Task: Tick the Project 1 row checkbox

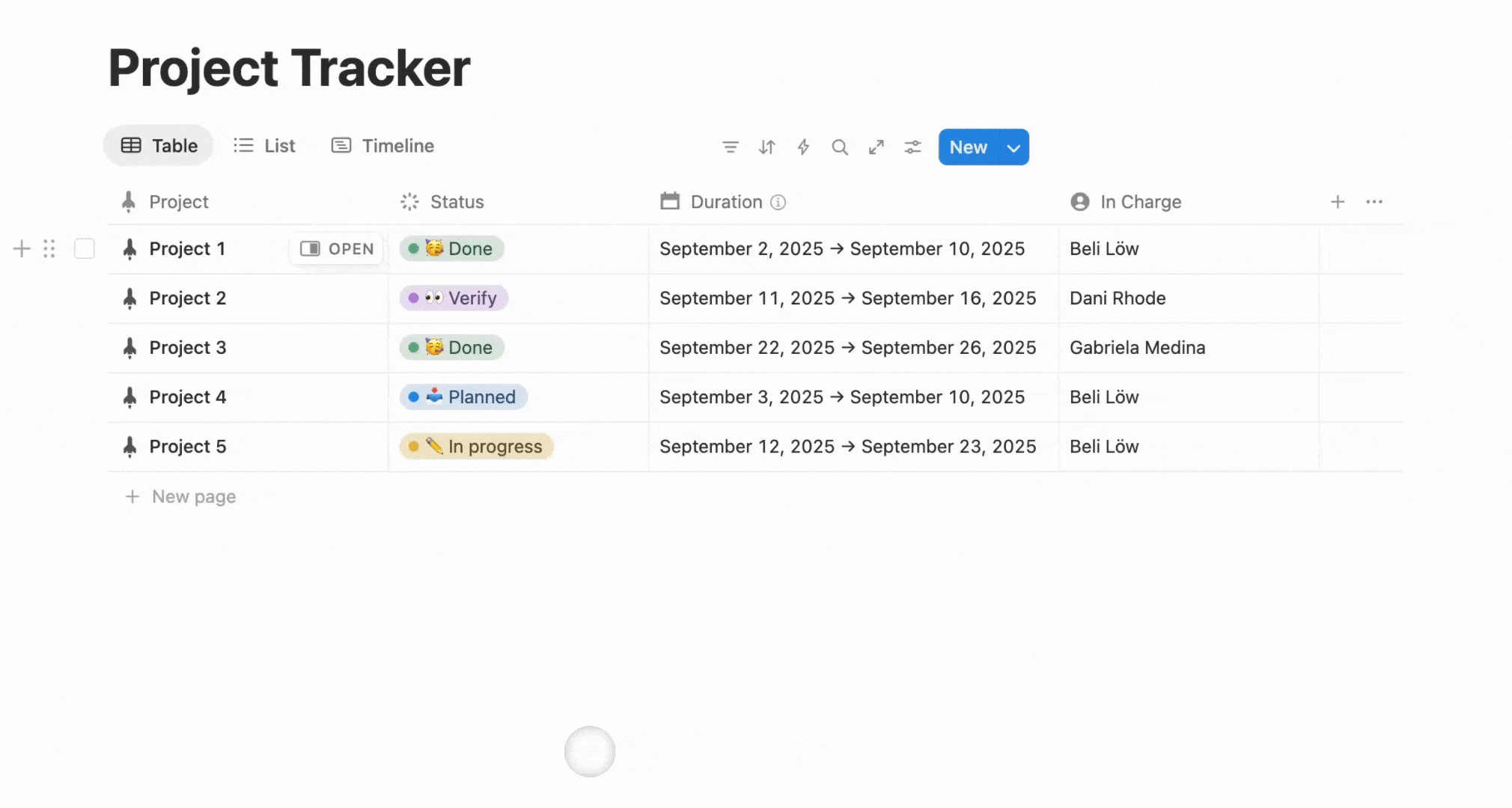Action: click(x=85, y=248)
